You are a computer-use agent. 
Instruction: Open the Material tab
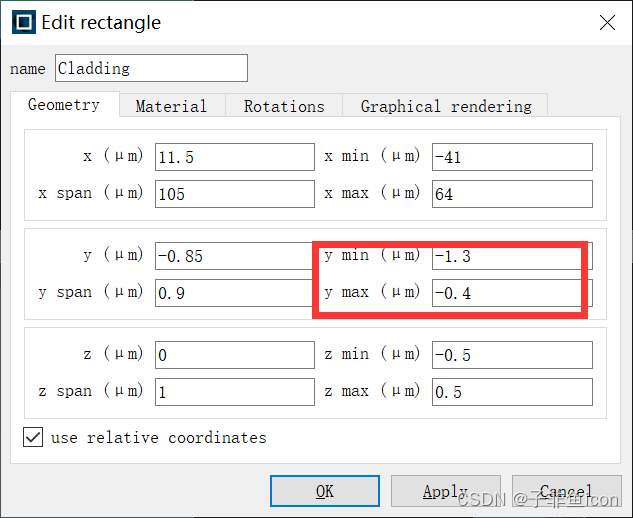coord(172,106)
